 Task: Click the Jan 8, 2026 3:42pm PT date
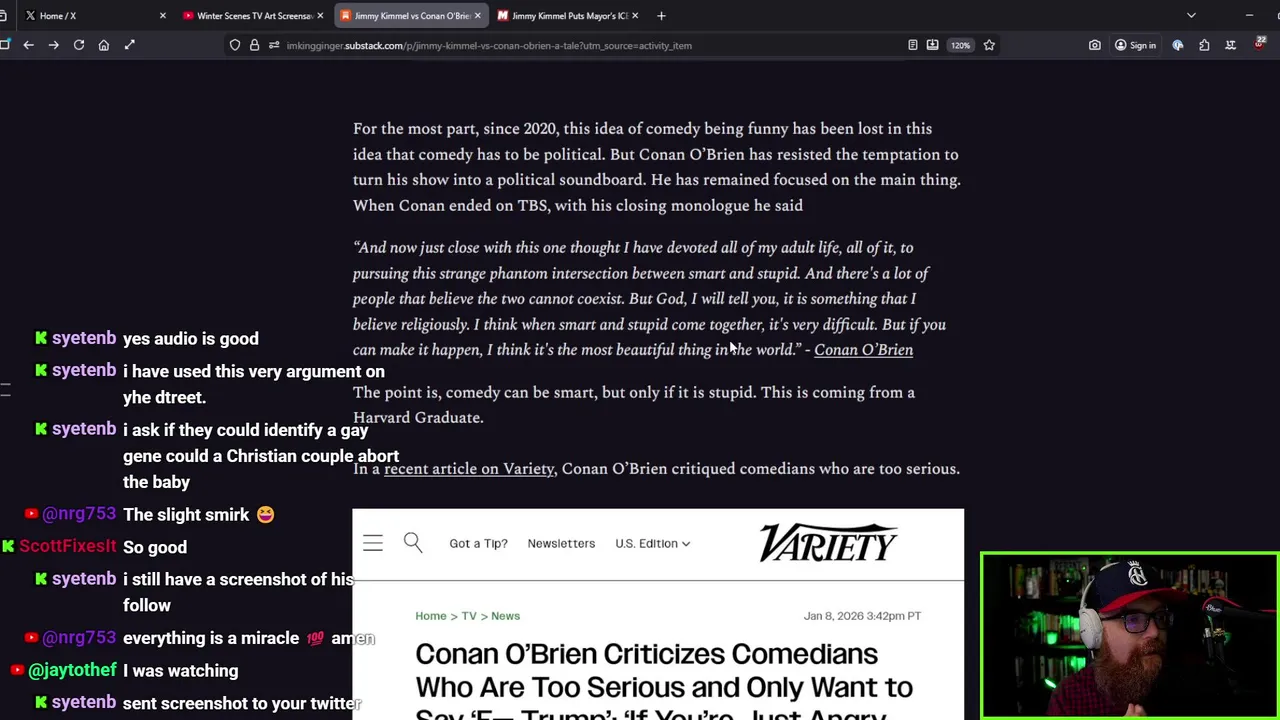(862, 616)
